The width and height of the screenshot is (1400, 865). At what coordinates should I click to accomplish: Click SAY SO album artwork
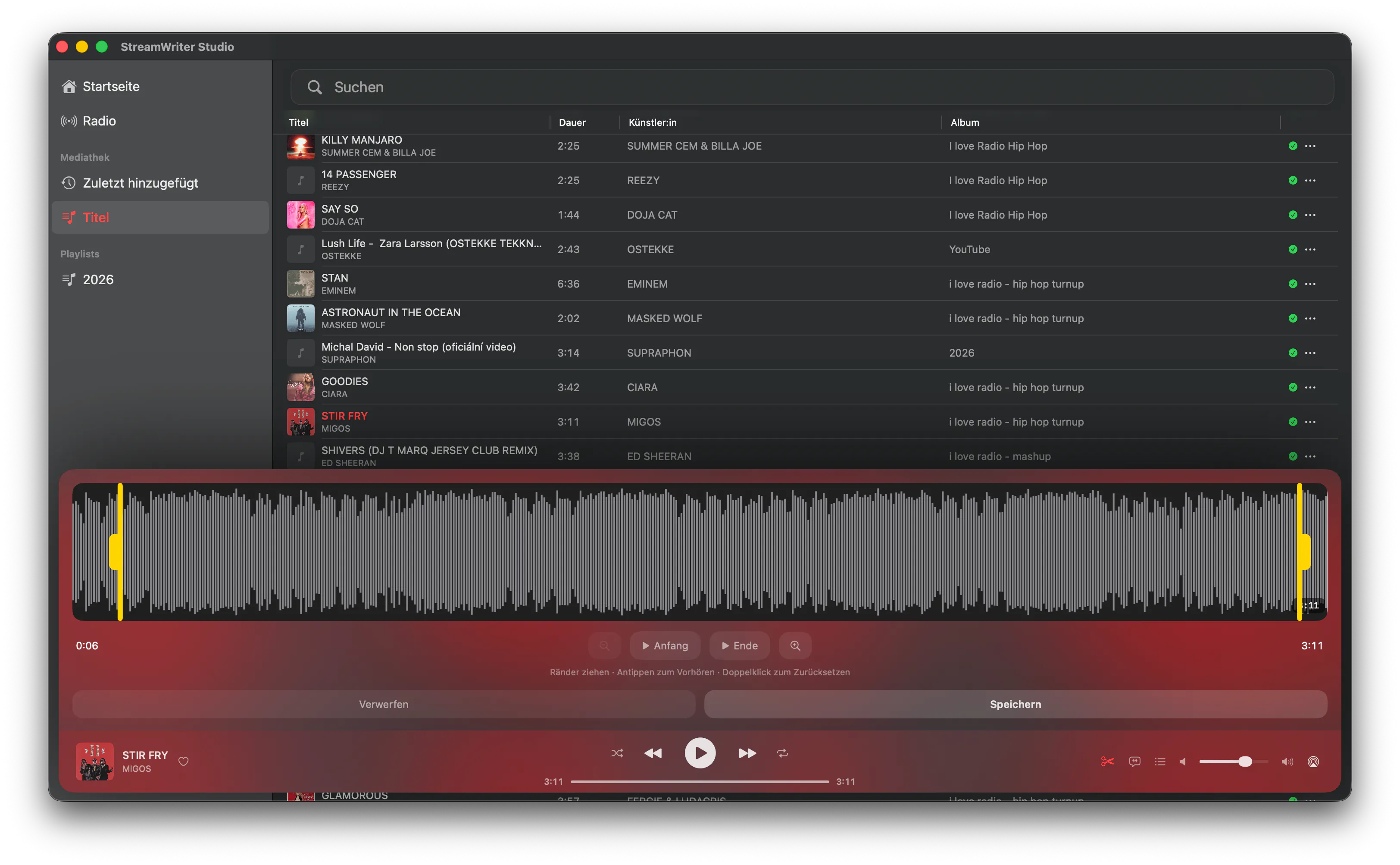301,215
